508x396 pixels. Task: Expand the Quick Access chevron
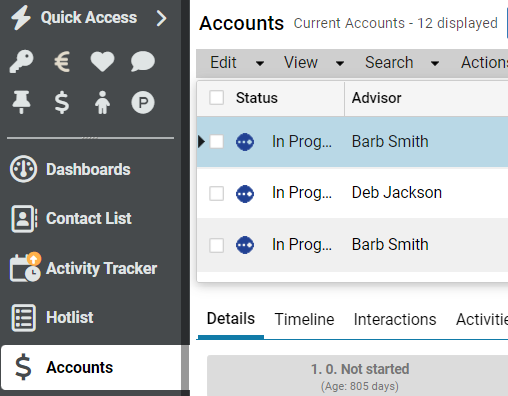[162, 18]
